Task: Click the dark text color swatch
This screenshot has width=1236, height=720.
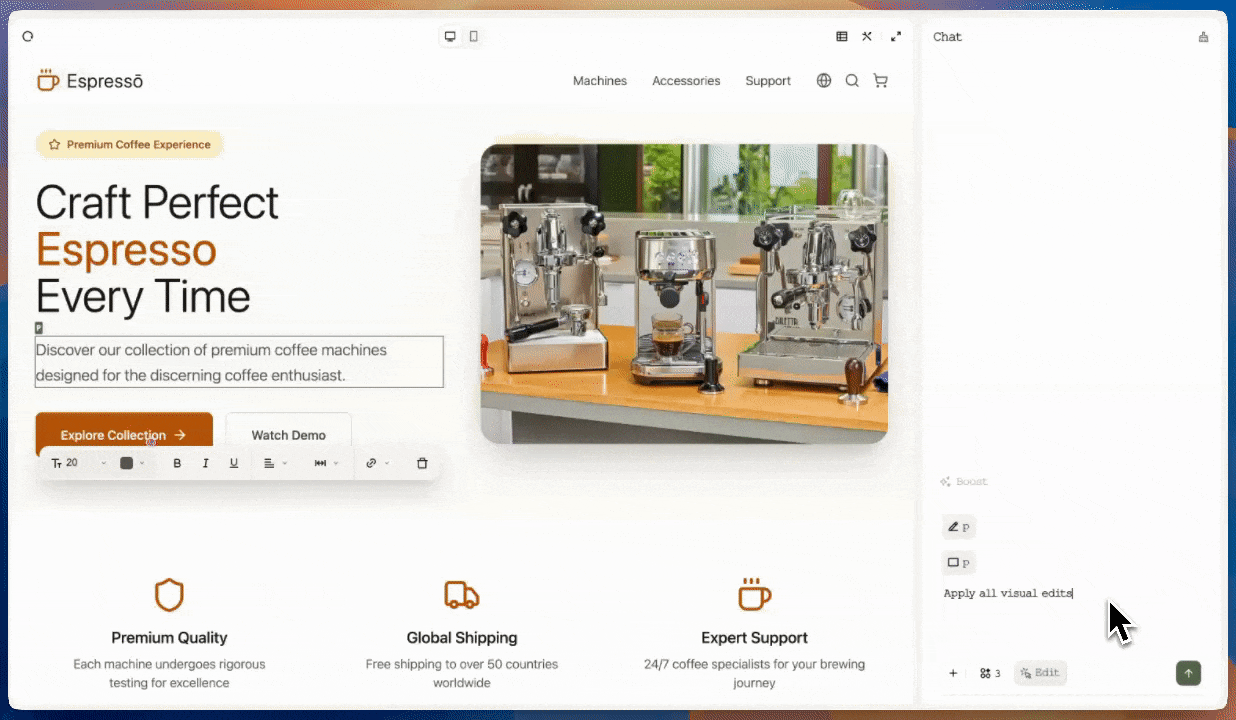Action: click(127, 463)
